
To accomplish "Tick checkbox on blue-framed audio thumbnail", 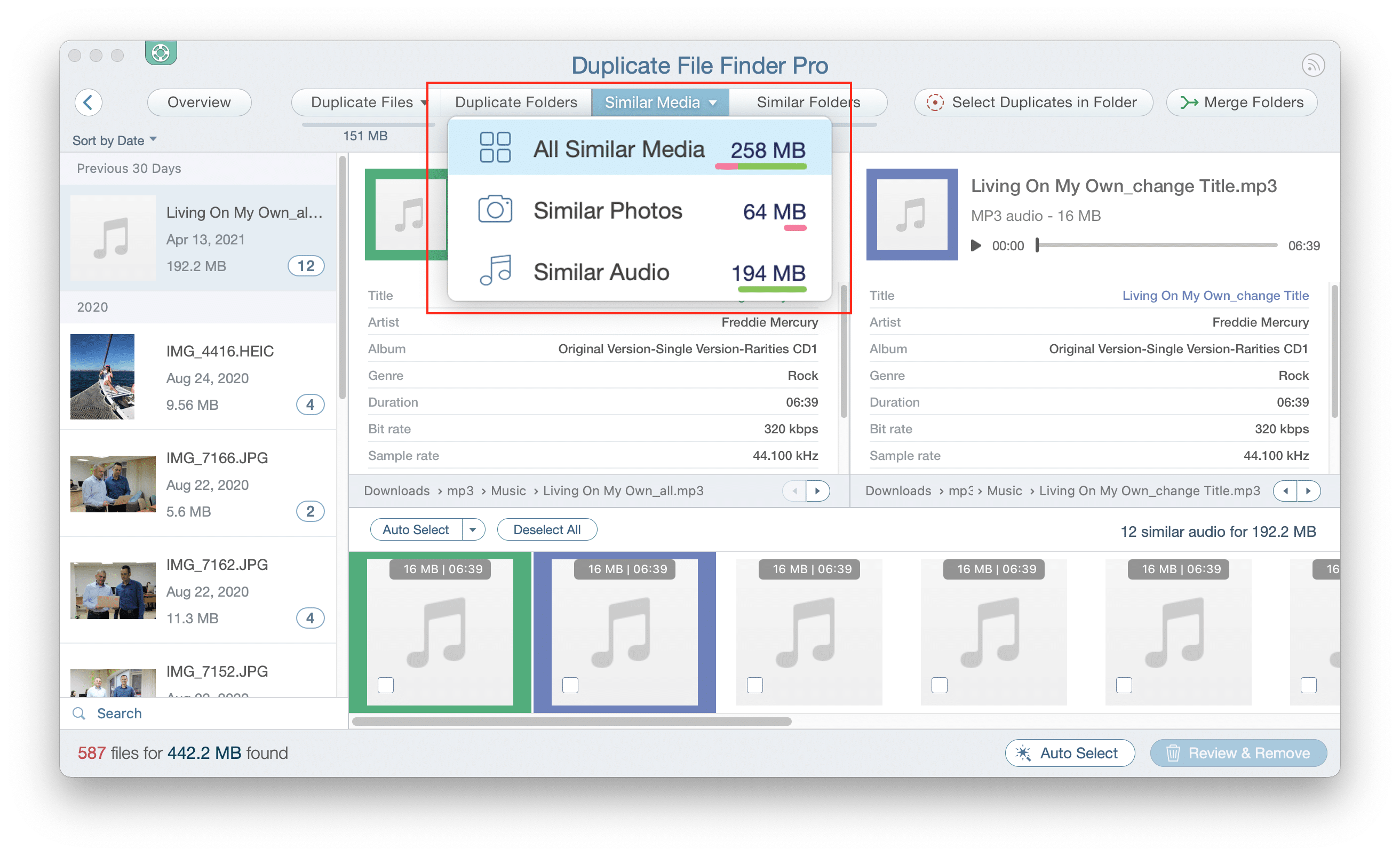I will point(570,685).
